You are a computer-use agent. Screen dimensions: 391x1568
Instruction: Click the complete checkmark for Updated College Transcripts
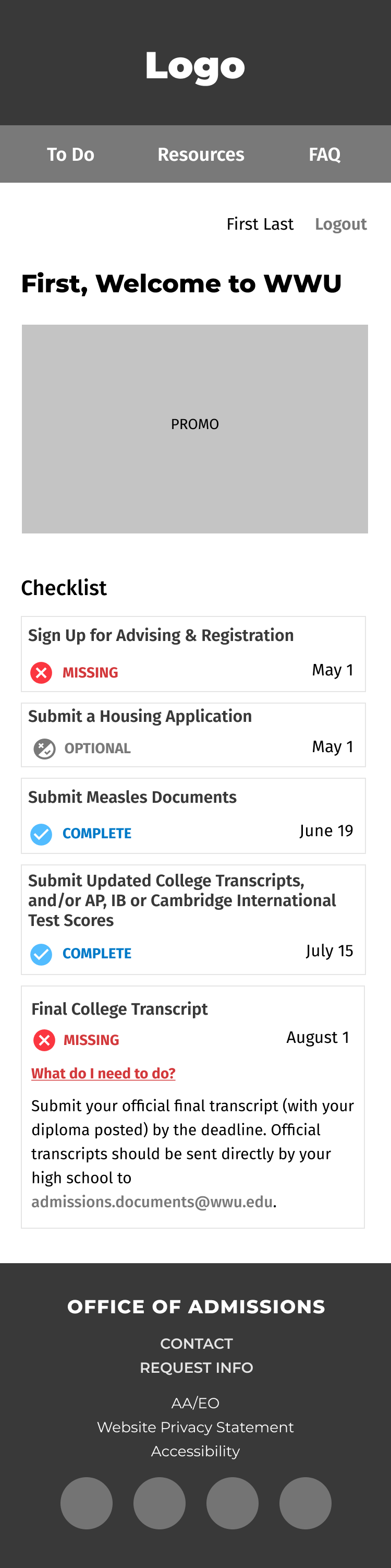(x=41, y=954)
